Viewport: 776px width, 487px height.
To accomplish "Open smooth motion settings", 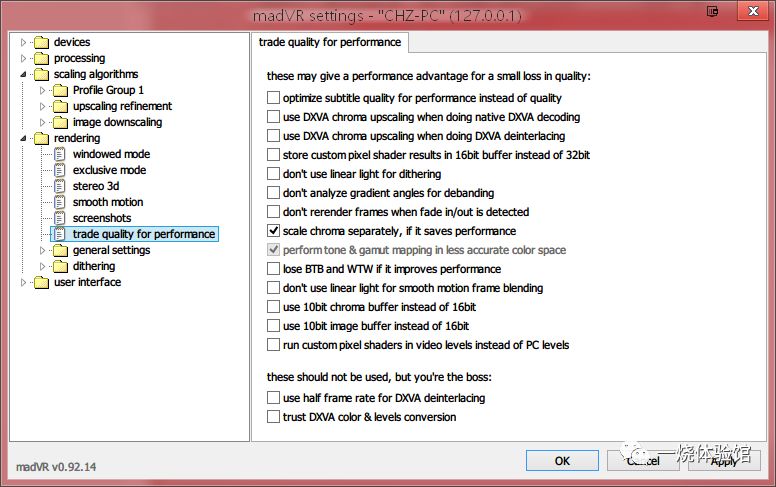I will click(108, 202).
